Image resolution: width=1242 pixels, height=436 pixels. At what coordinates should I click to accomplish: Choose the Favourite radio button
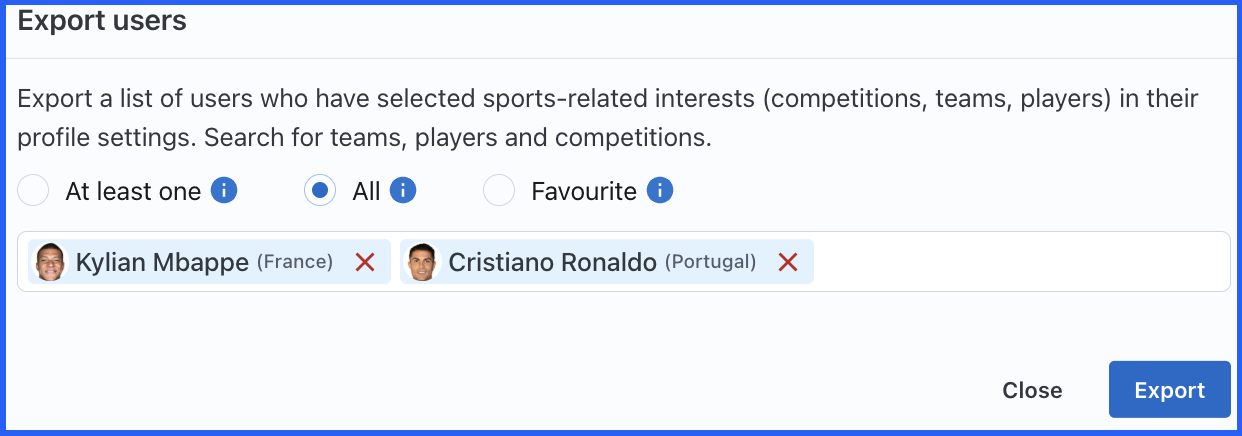[499, 190]
